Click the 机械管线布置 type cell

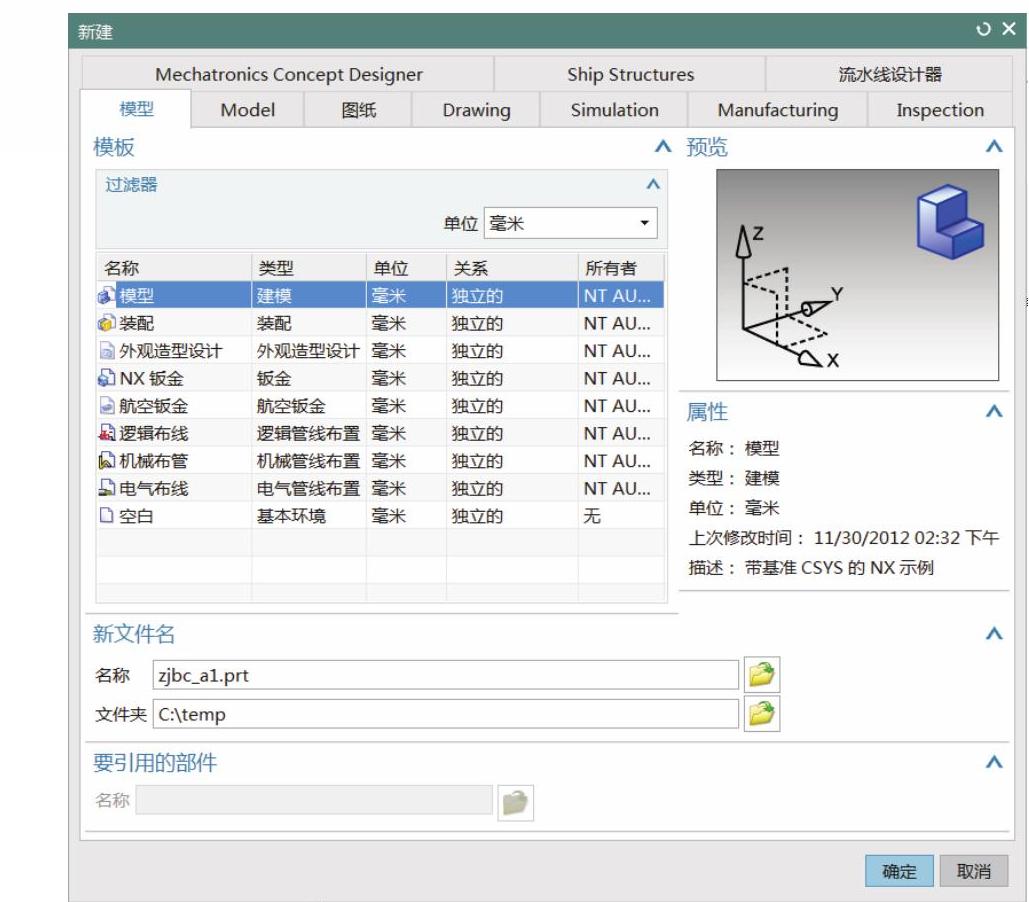[x=308, y=461]
